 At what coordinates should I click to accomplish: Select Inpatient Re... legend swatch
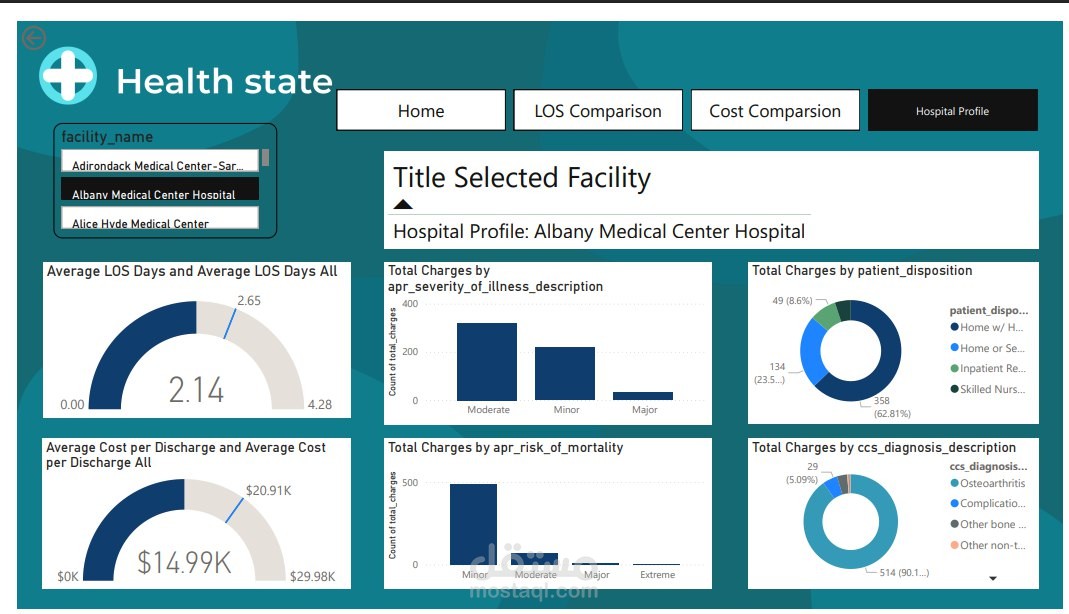tap(954, 368)
